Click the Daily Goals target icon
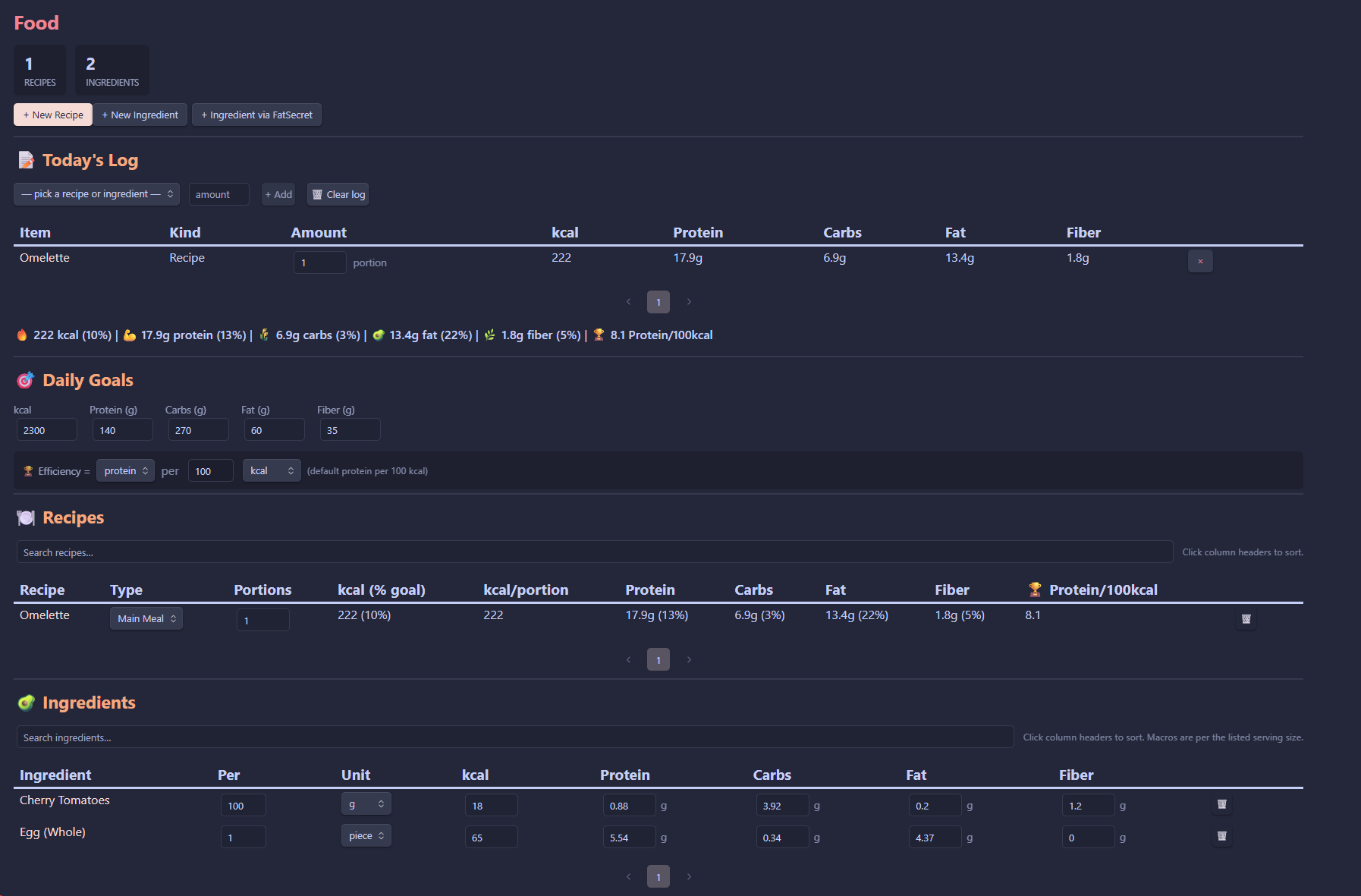Image resolution: width=1361 pixels, height=896 pixels. click(26, 380)
